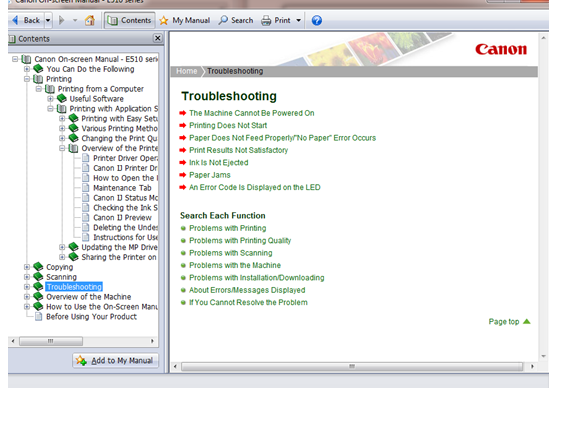577x423 pixels.
Task: Click the Forward arrow icon
Action: [61, 20]
